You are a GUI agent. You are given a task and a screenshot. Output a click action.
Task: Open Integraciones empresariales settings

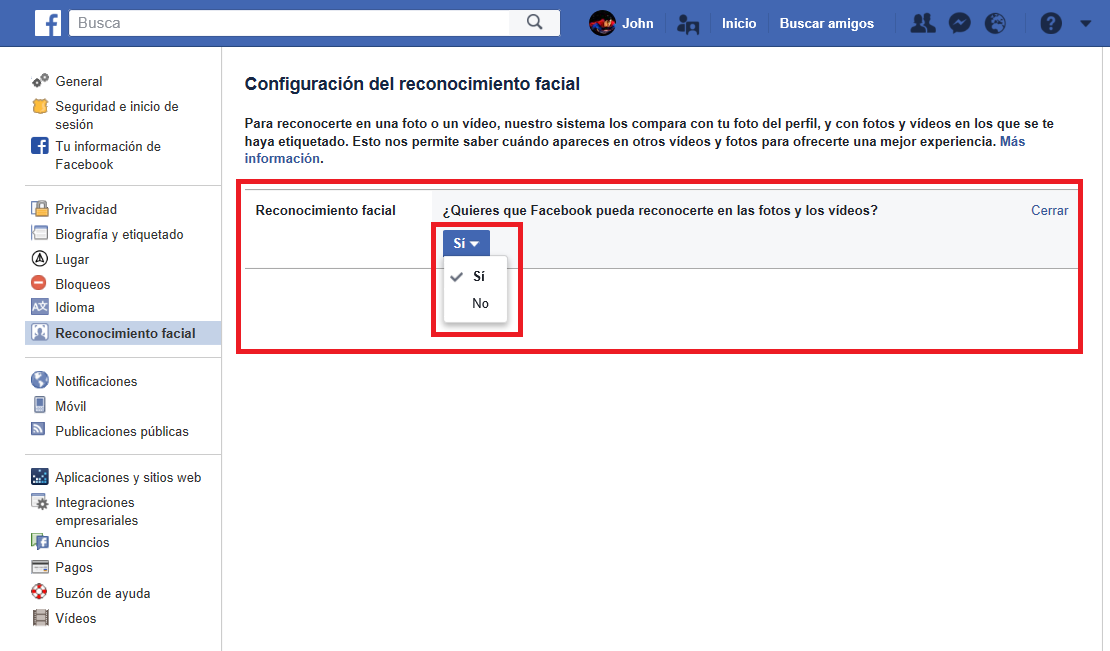coord(97,512)
